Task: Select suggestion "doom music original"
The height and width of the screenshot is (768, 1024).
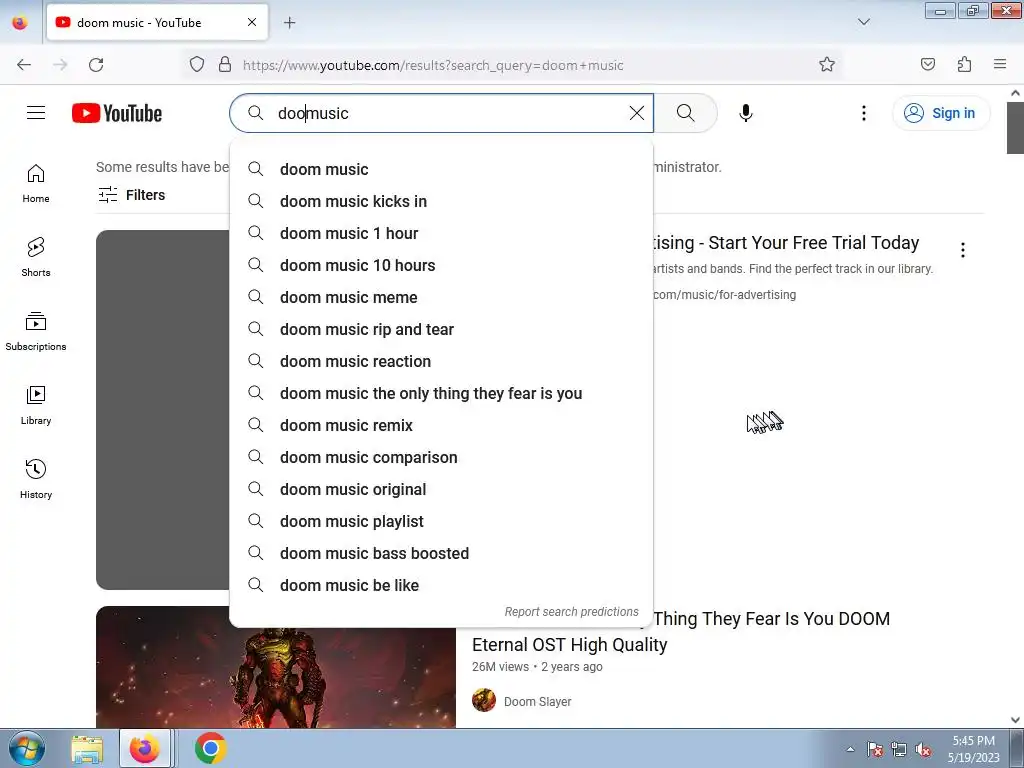Action: click(441, 489)
